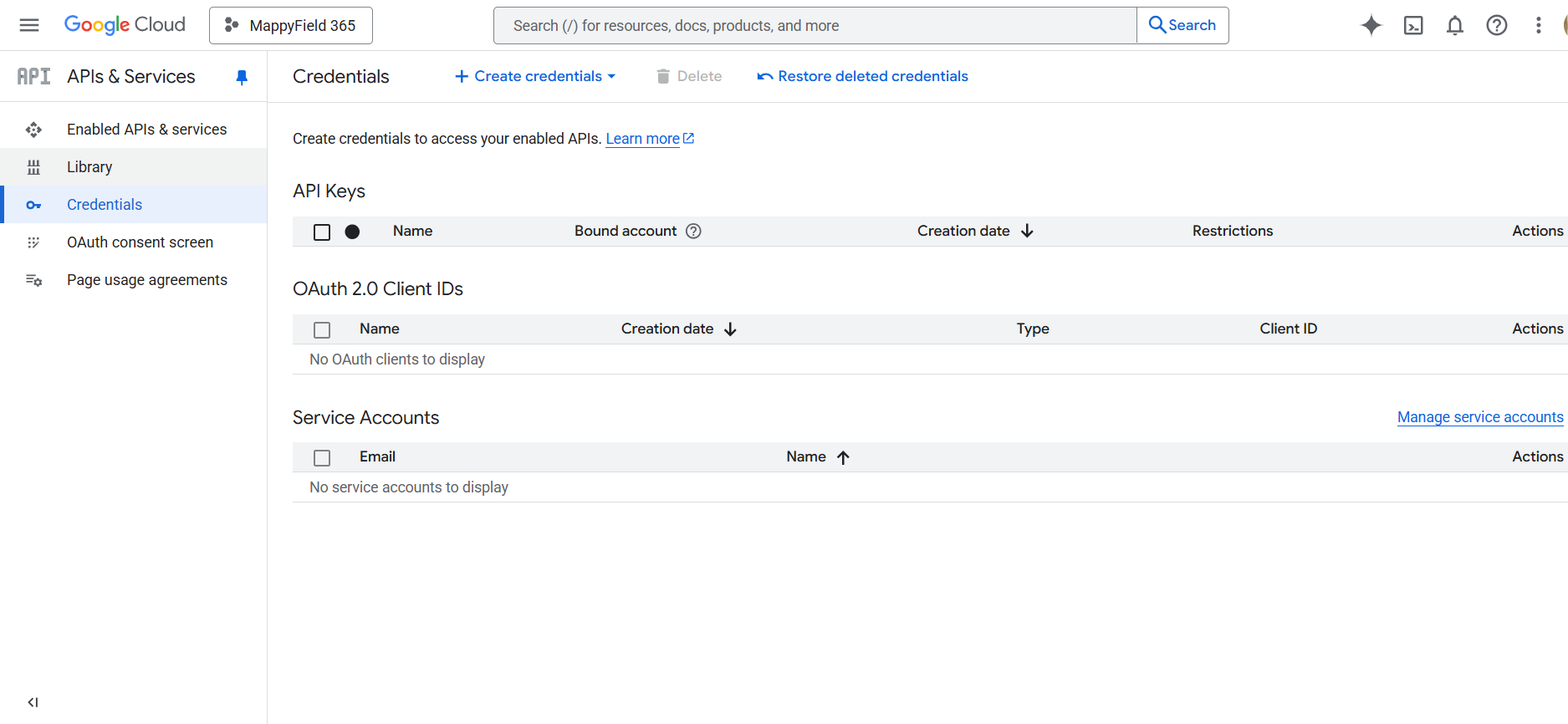Viewport: 1568px width, 724px height.
Task: Click the API Keys status dot column
Action: 352,232
